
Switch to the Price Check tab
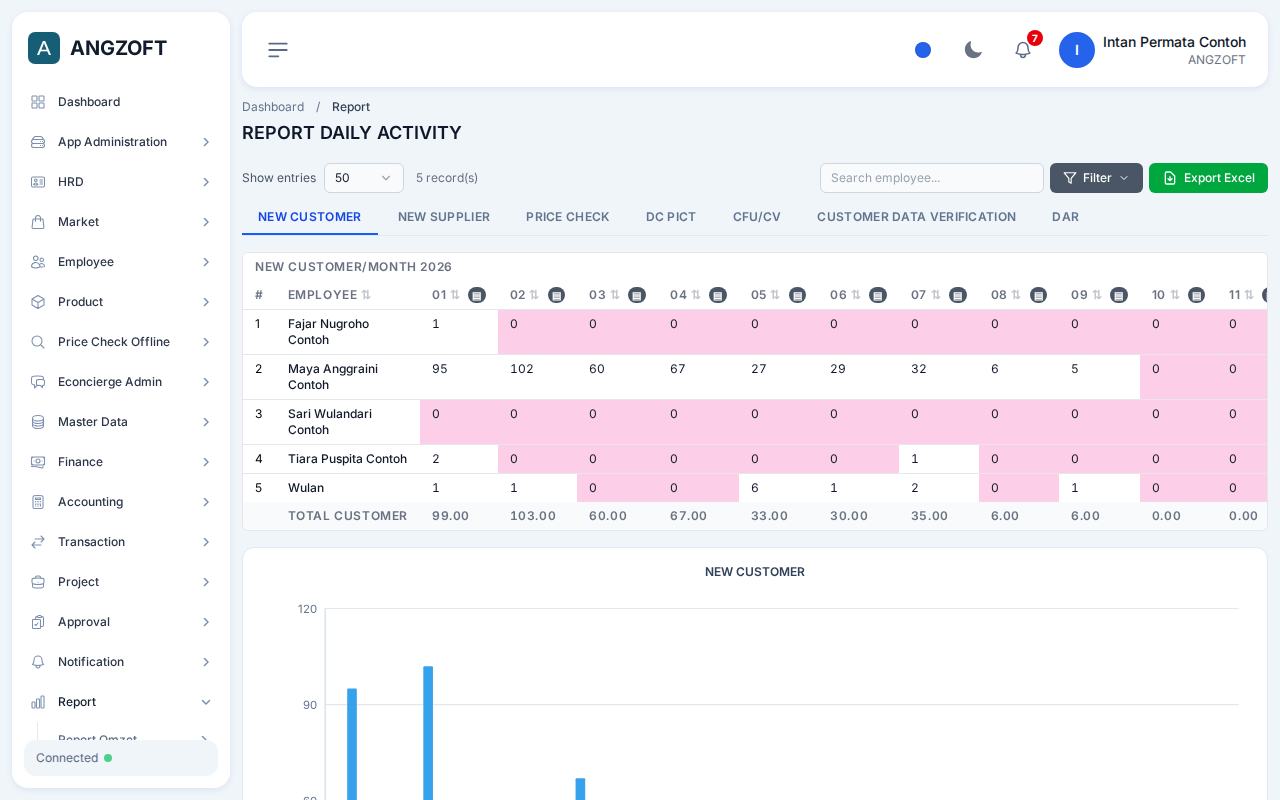(x=568, y=217)
